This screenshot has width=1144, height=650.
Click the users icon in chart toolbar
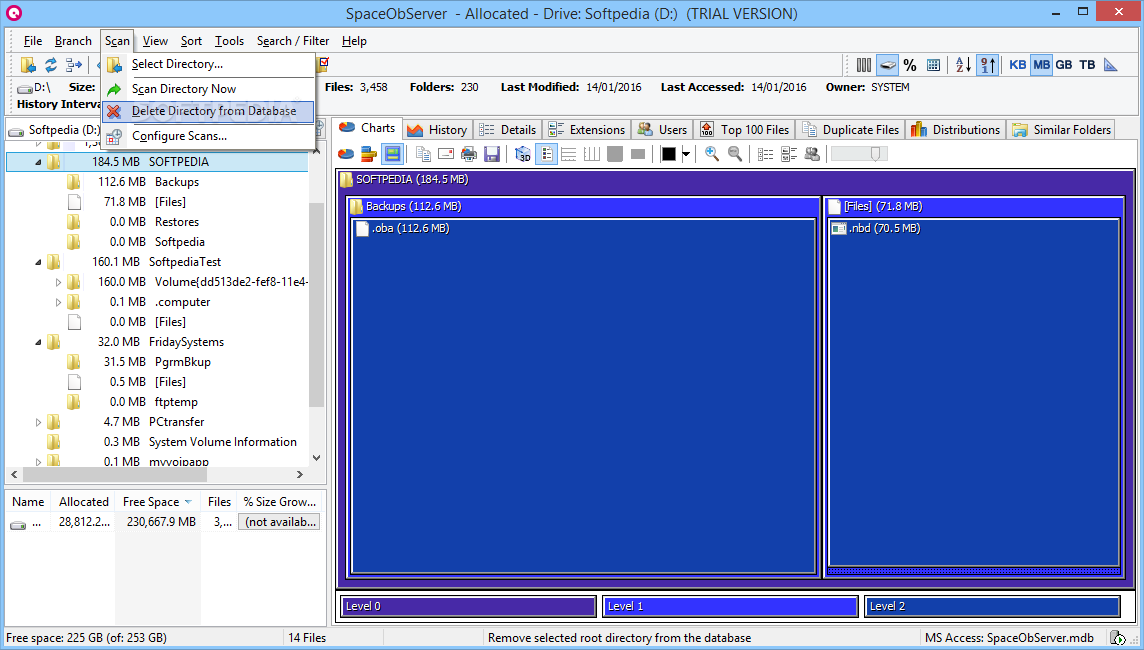[x=812, y=154]
